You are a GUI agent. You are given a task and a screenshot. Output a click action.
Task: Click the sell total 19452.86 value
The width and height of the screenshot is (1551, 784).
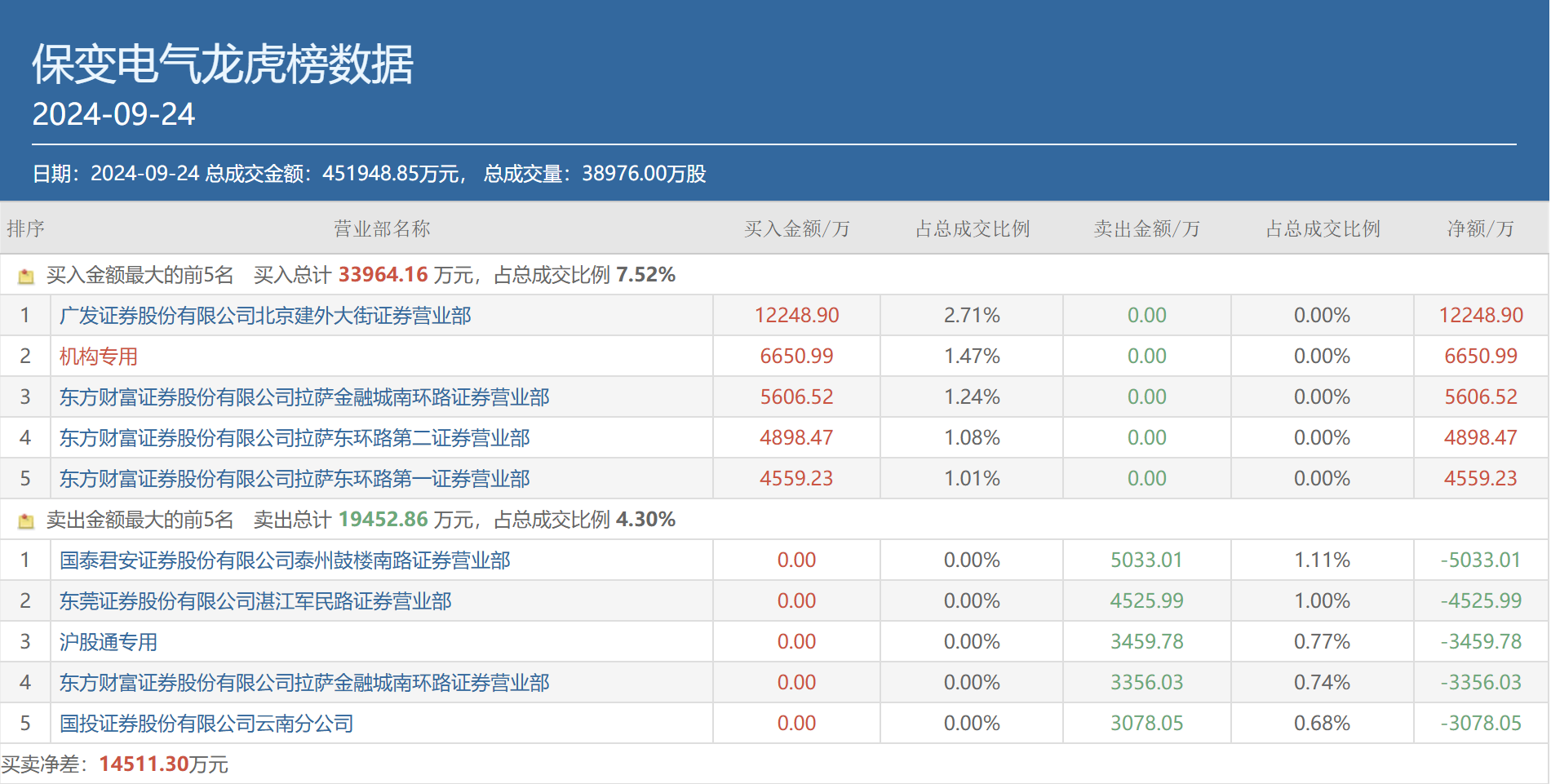pos(383,520)
